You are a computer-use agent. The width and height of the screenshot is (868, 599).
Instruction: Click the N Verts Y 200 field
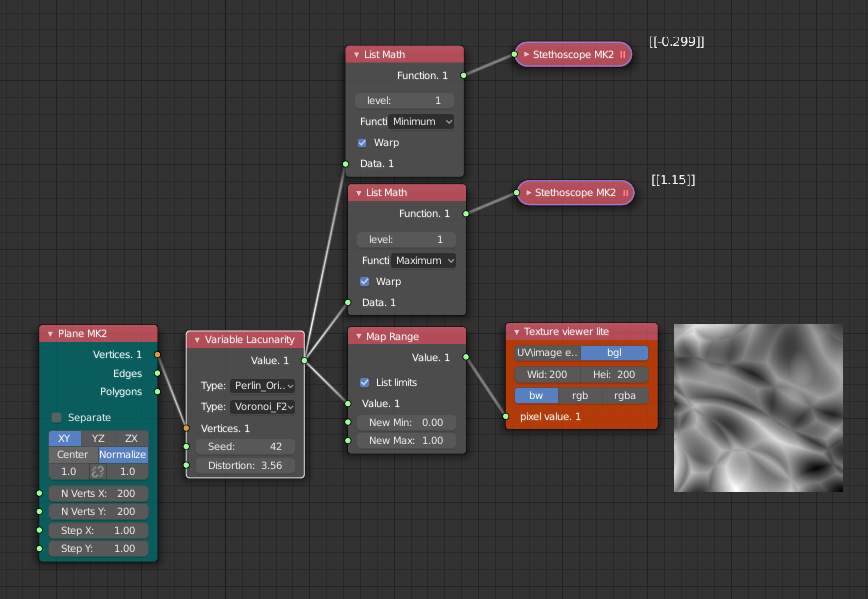99,512
